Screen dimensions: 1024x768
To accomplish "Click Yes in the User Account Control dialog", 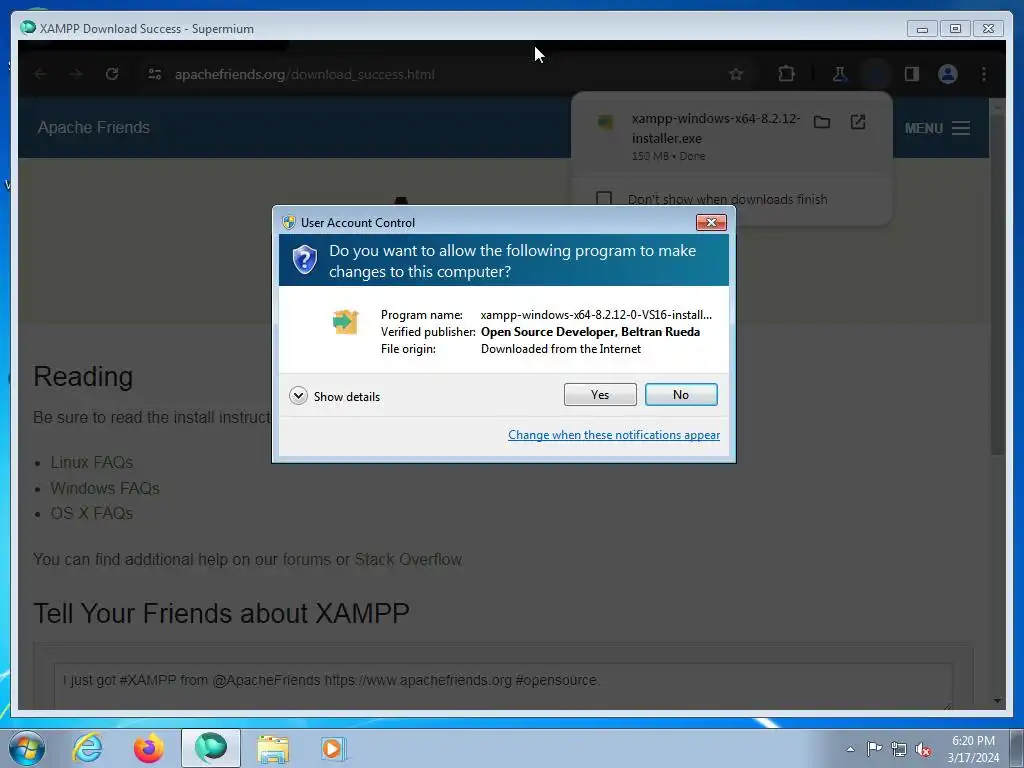I will [600, 394].
